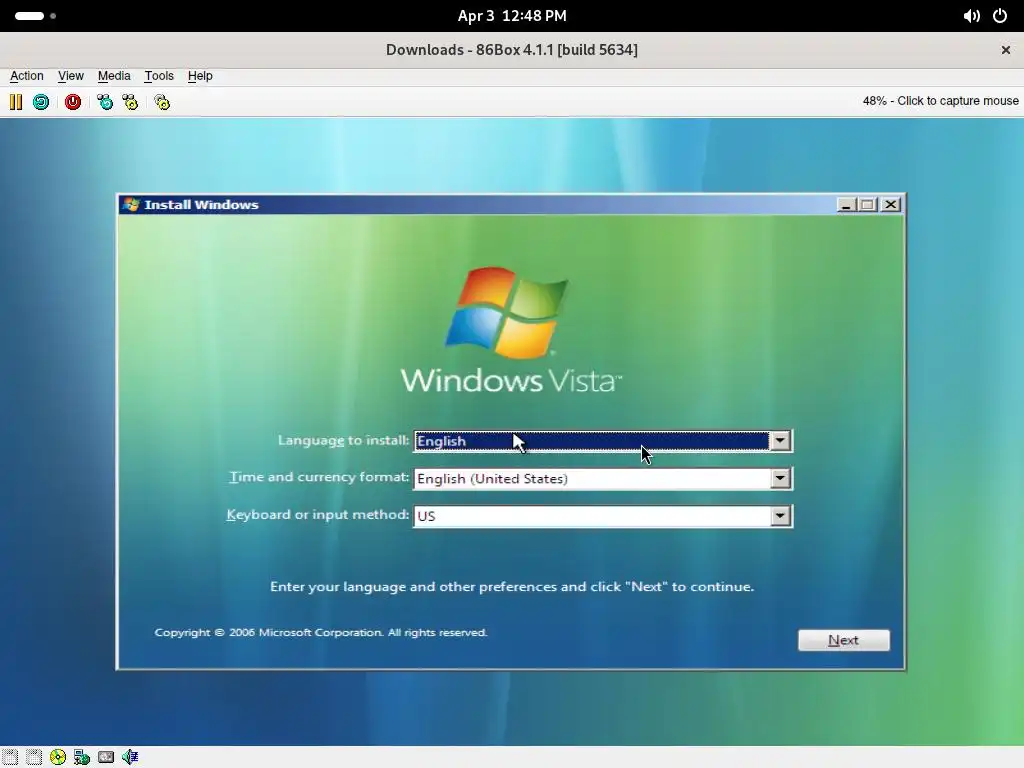1024x768 pixels.
Task: Click the red ACPI shutdown power icon
Action: pyautogui.click(x=72, y=102)
